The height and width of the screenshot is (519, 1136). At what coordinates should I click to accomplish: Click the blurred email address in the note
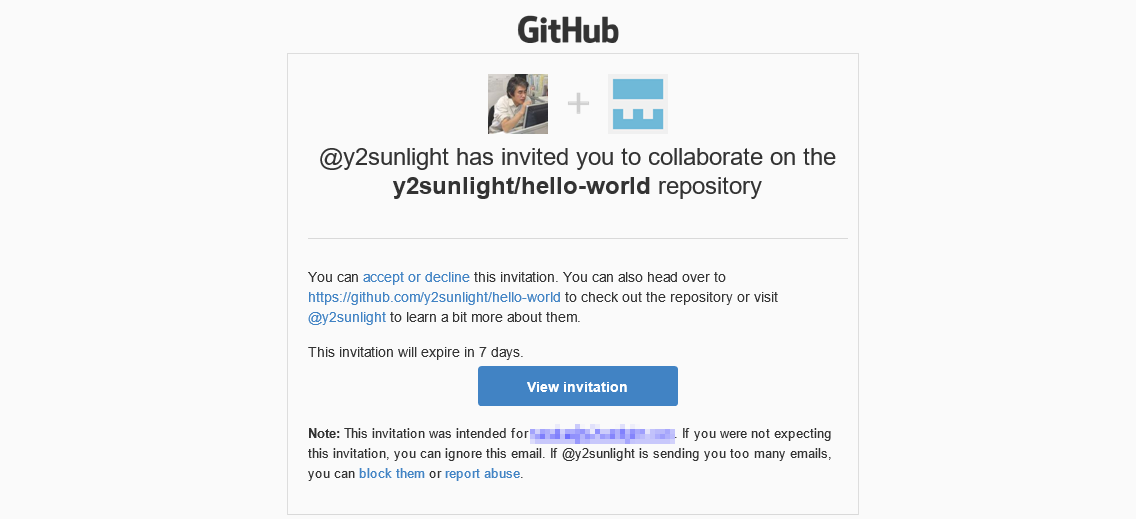coord(602,434)
